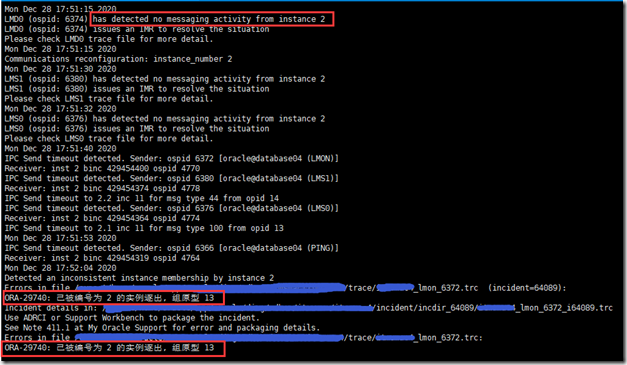Click 'Use ADRCI or Support Workbench to package the incident.'
This screenshot has width=627, height=365.
132,318
